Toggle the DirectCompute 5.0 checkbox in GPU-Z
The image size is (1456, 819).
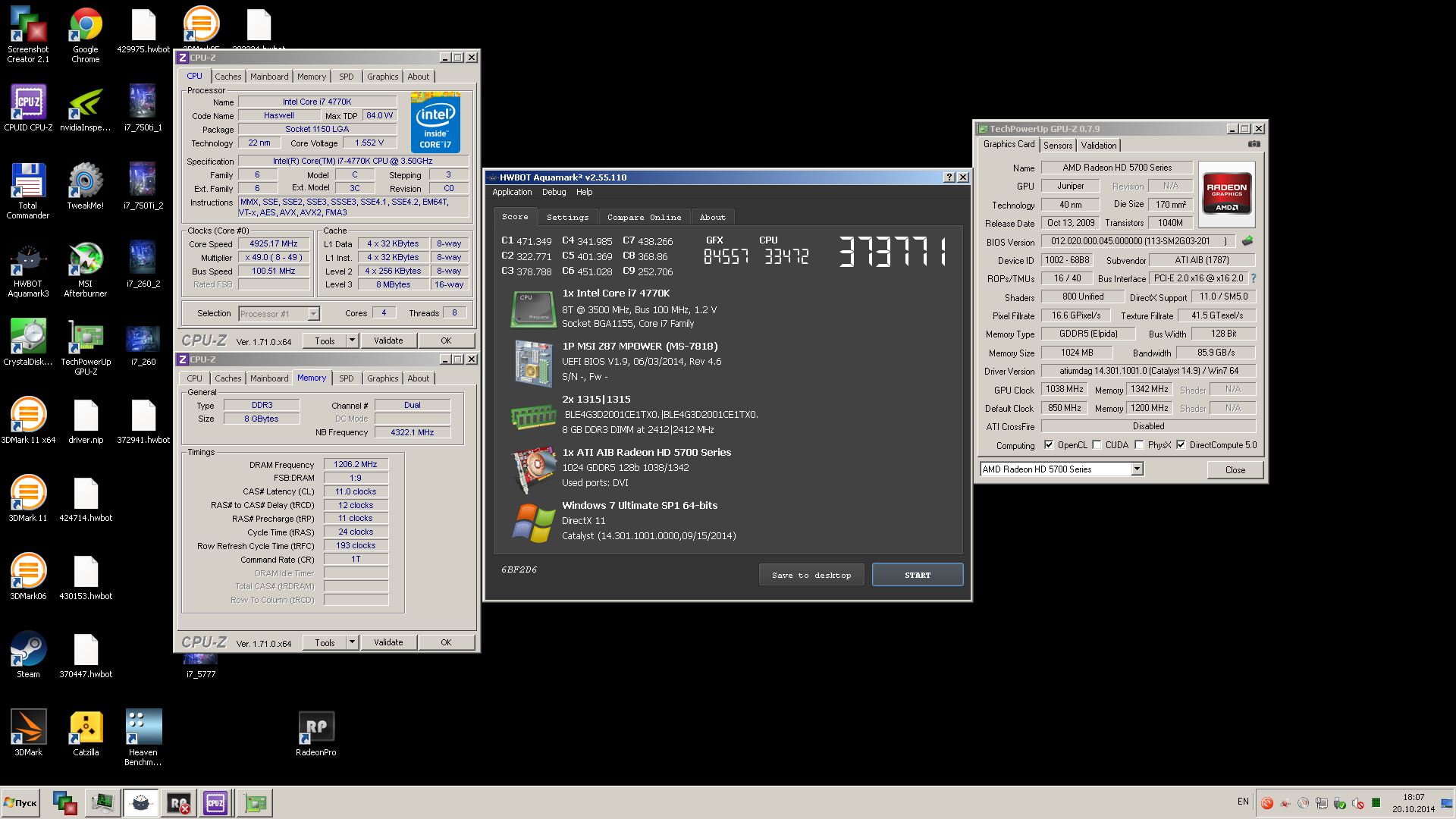coord(1181,445)
